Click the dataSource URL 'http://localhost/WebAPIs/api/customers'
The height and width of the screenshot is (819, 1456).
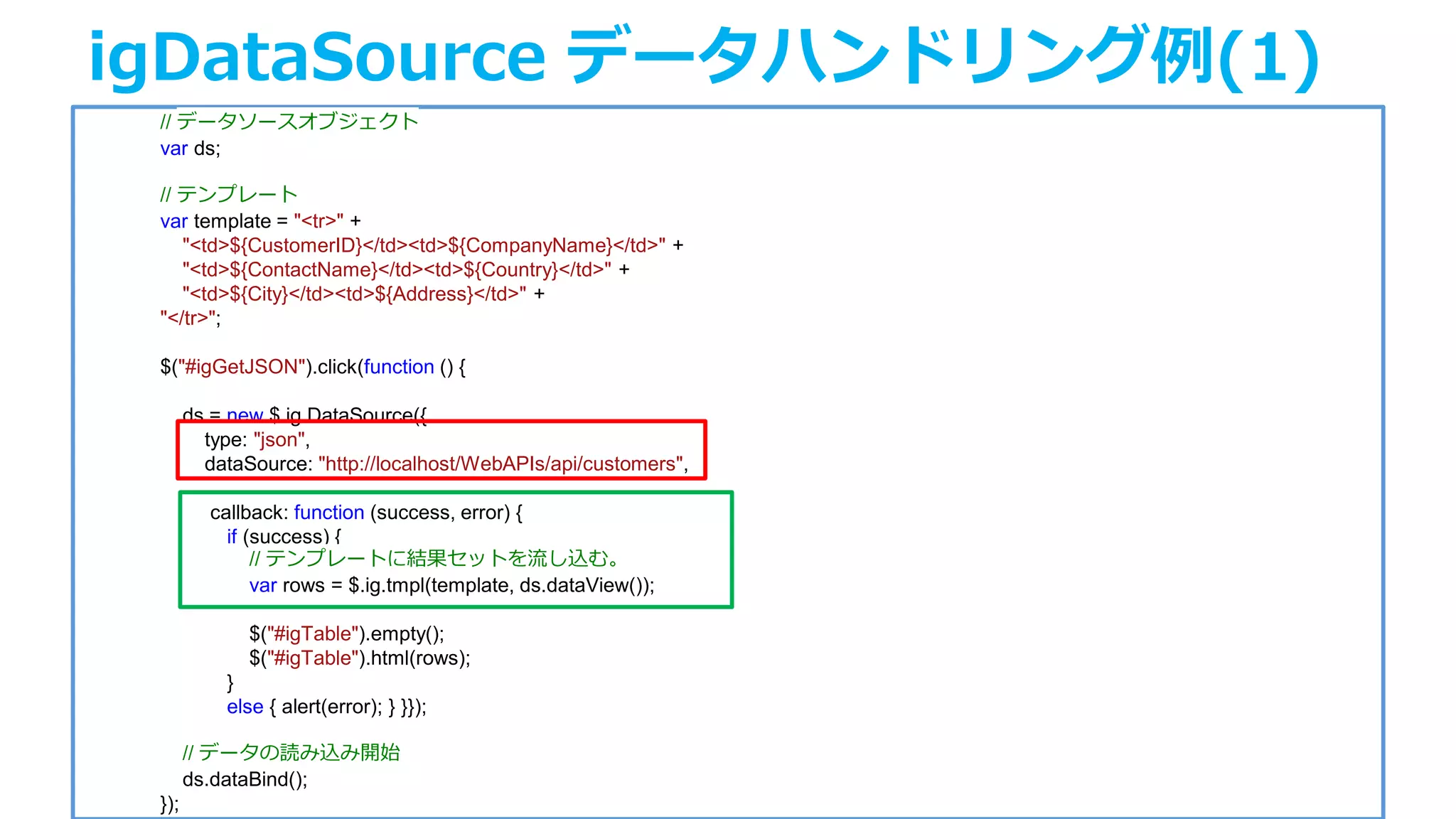click(500, 464)
